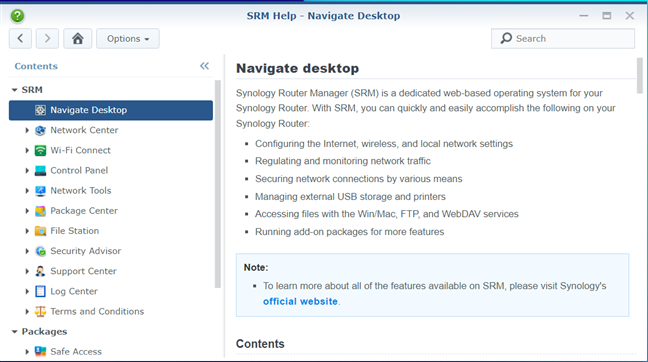Viewport: 648px width, 362px height.
Task: Click the Log Center notebook icon
Action: click(x=40, y=291)
